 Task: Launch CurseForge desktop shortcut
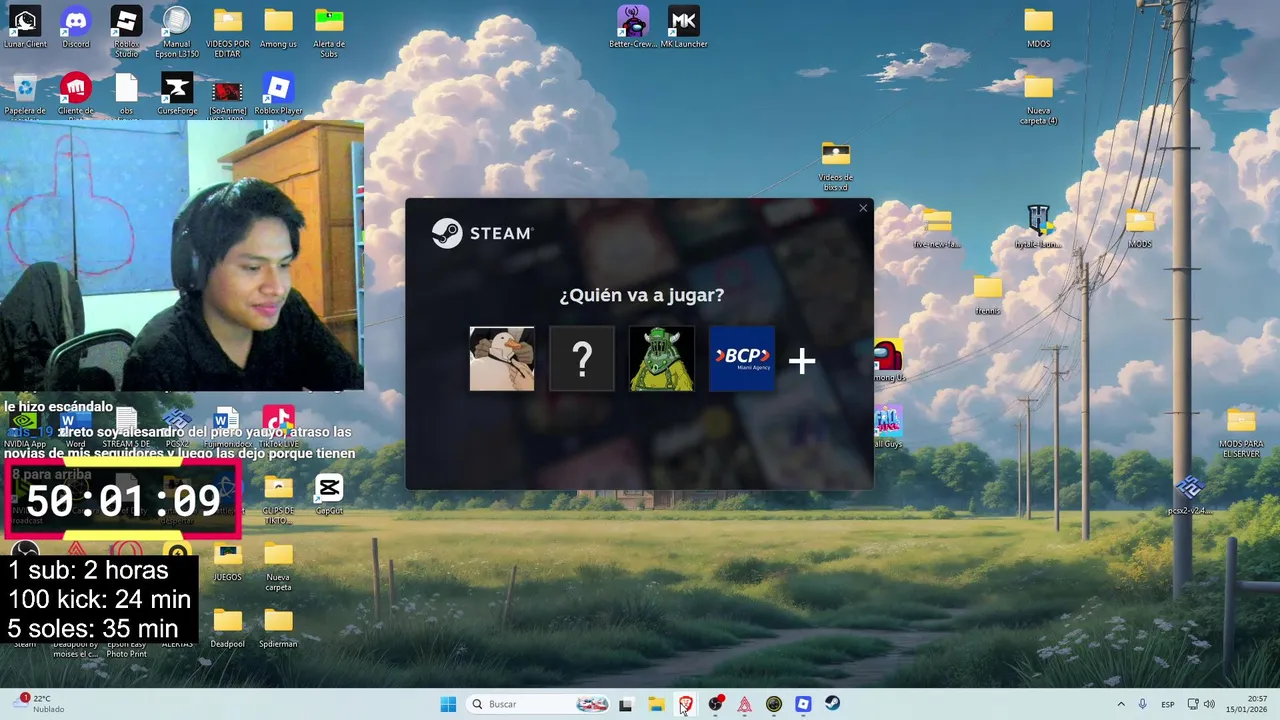tap(177, 95)
